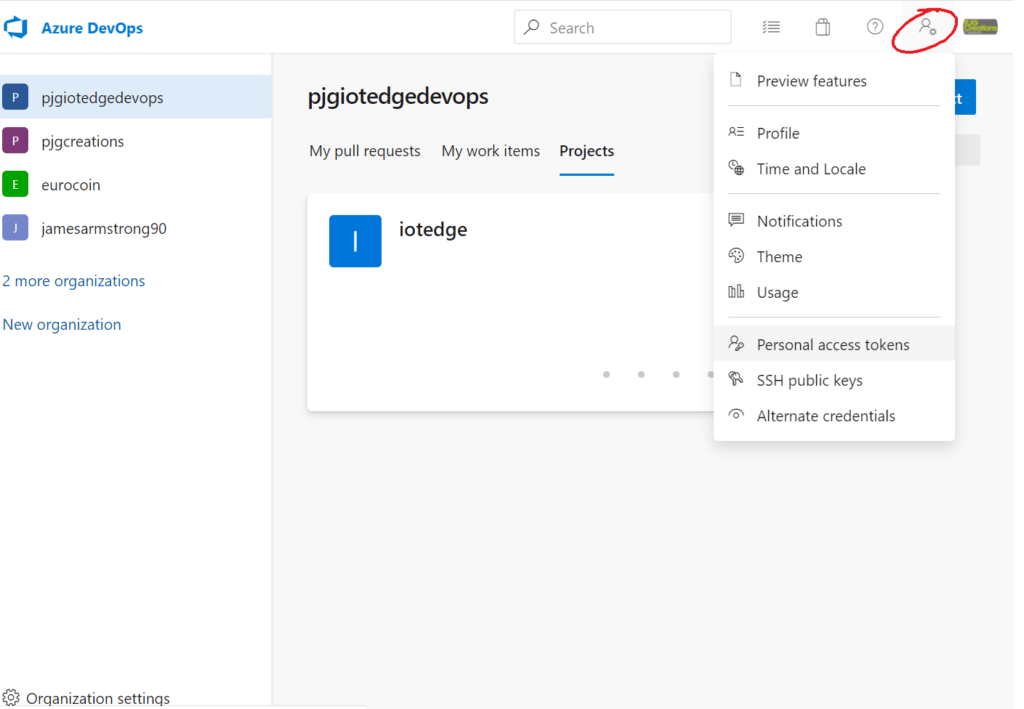Click the Preview features document icon
This screenshot has width=1024, height=709.
736,80
